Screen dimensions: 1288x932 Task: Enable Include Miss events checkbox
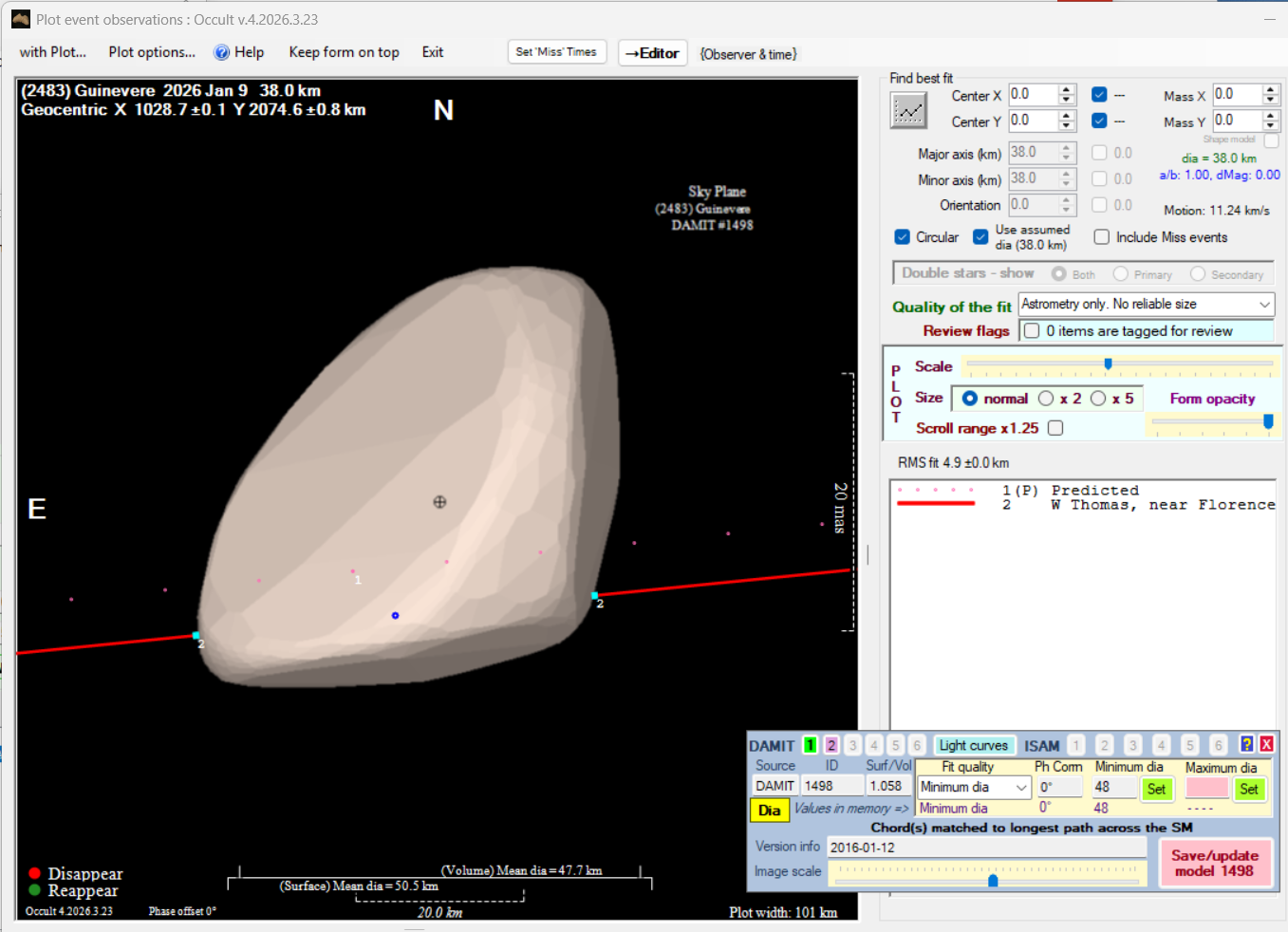(x=1101, y=237)
